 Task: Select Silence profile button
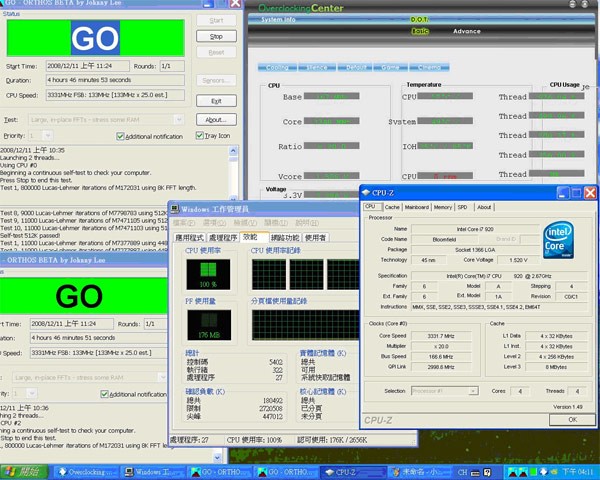click(317, 67)
